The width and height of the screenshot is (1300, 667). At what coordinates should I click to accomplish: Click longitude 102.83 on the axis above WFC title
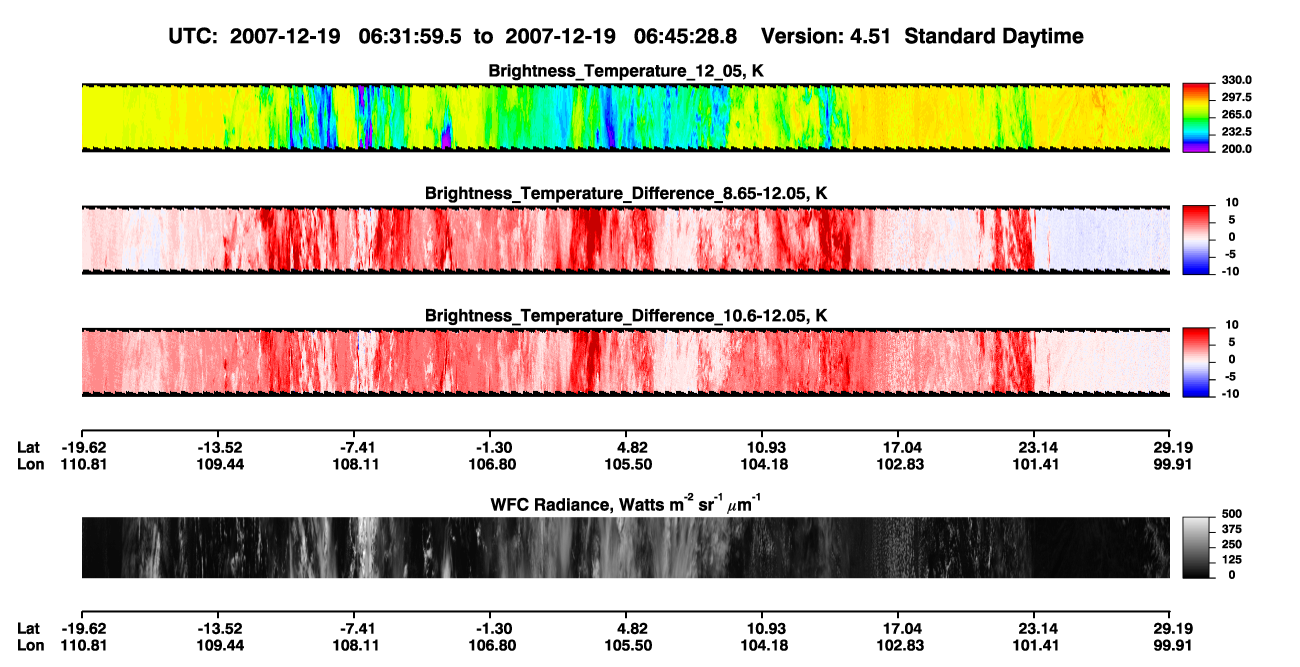[x=901, y=464]
